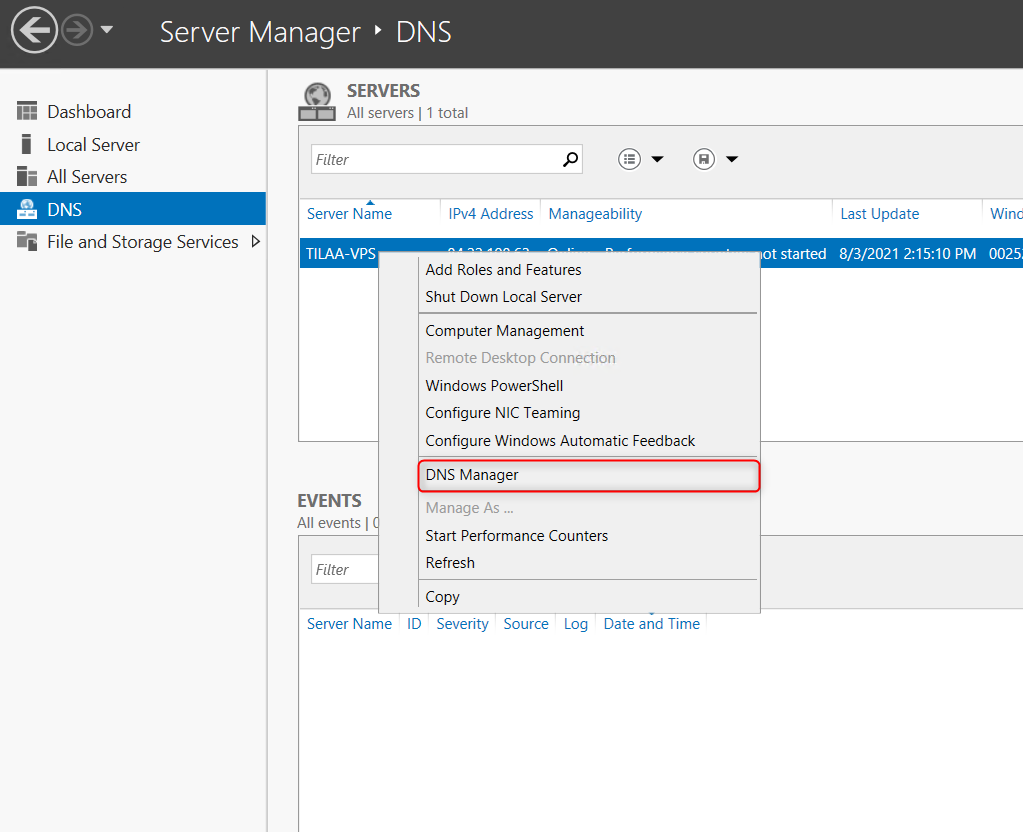Click the Local Server icon in sidebar
This screenshot has height=832, width=1023.
point(27,144)
